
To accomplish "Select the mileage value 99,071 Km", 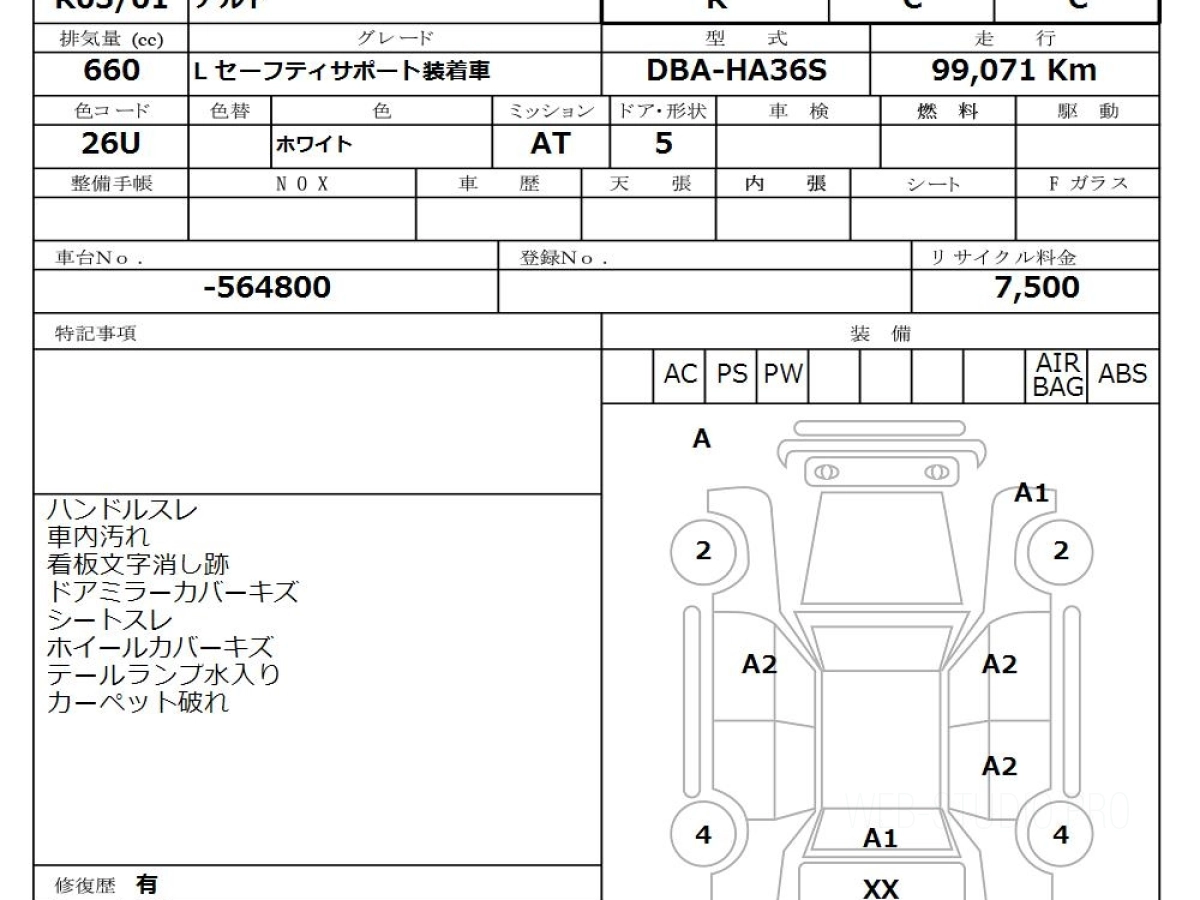I will coord(1014,71).
